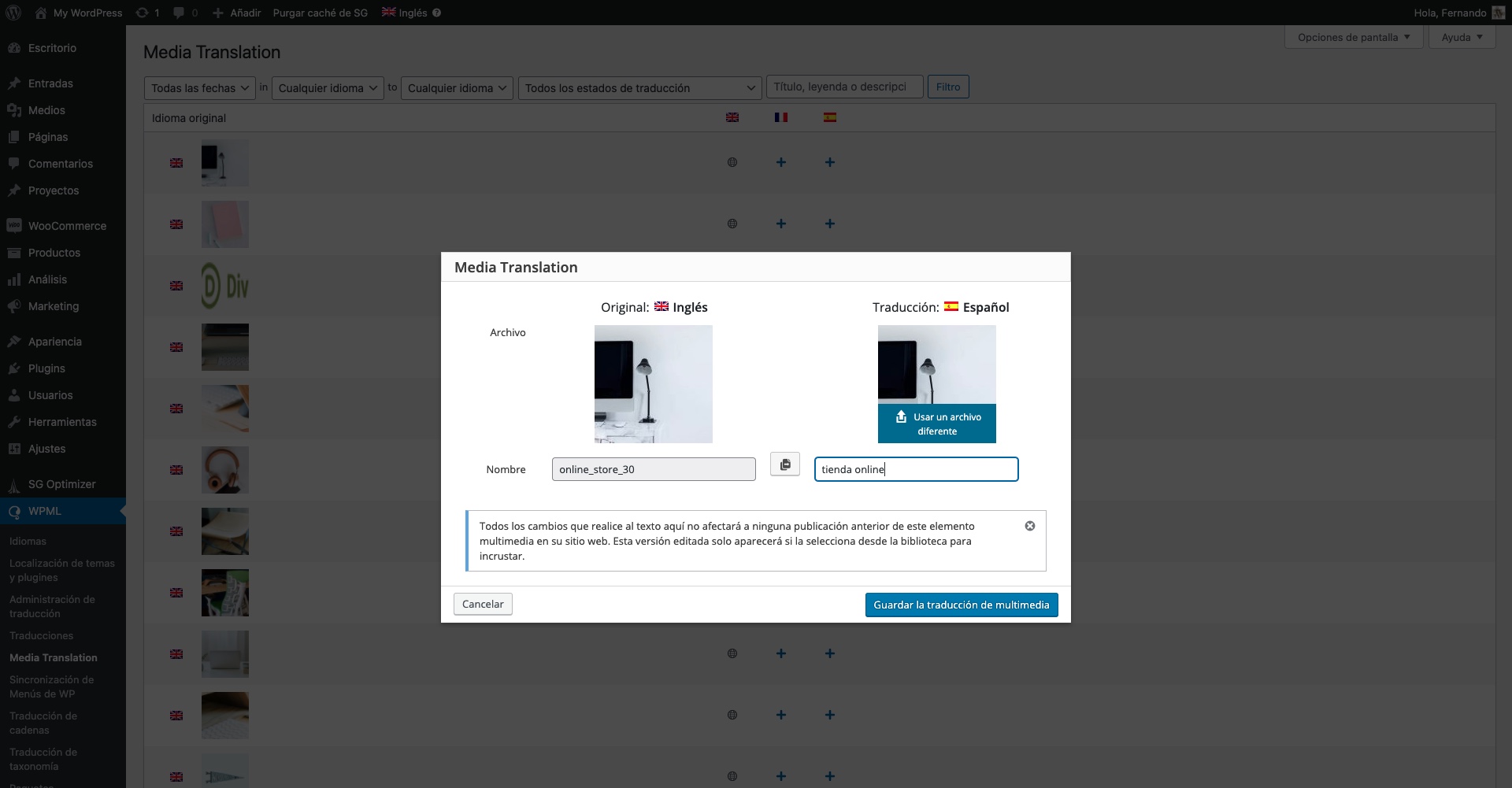Open Traducción de cadenas submenu item

(43, 723)
